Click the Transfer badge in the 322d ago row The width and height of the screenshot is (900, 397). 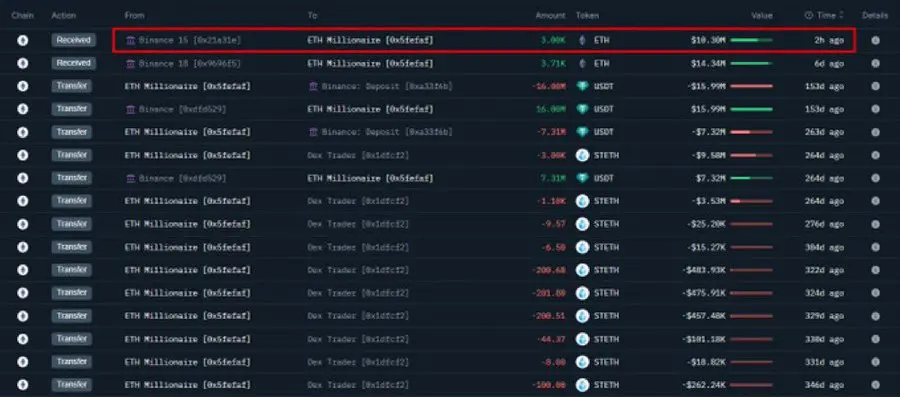pyautogui.click(x=72, y=270)
